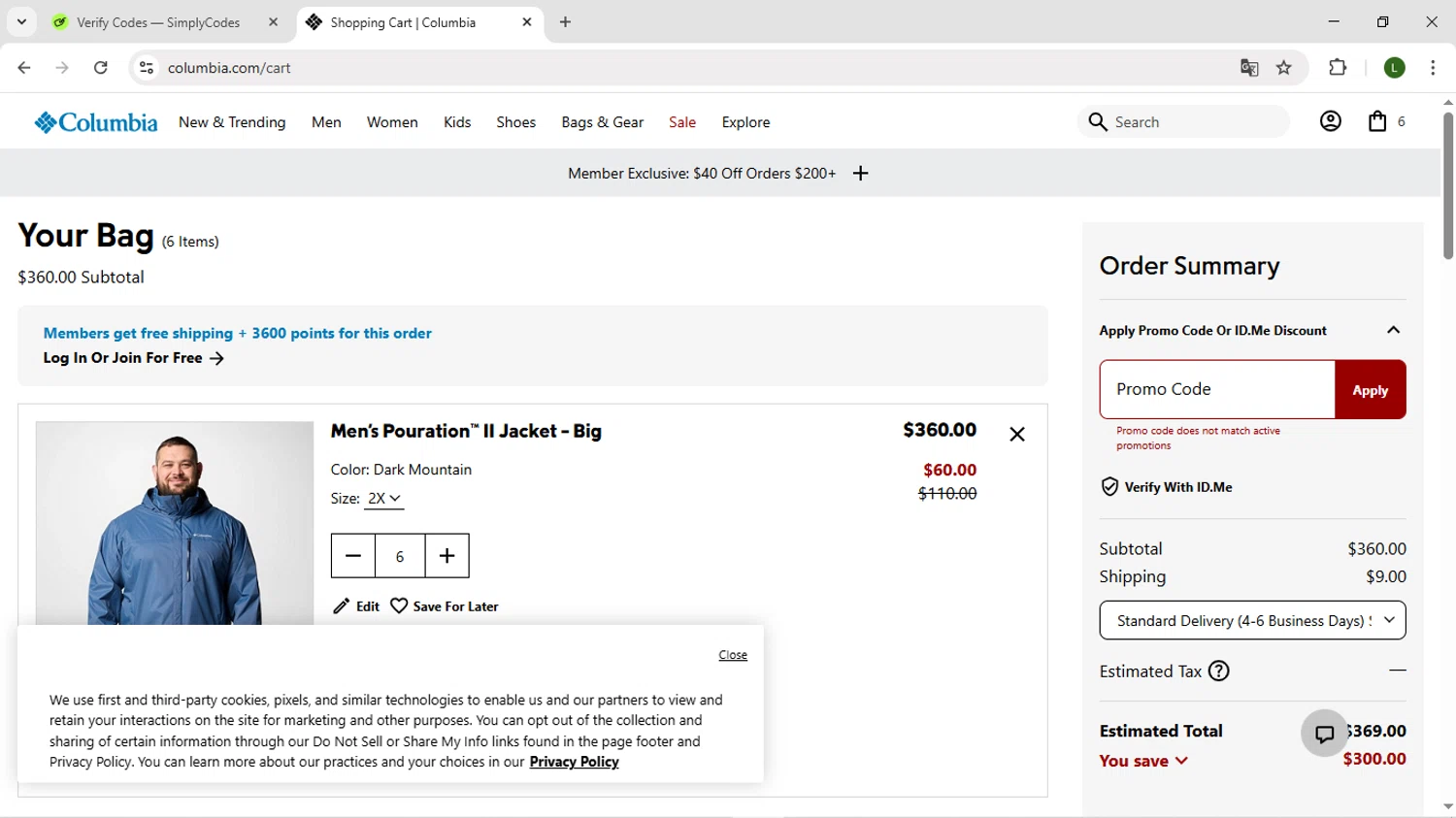This screenshot has width=1456, height=818.
Task: Open the Women menu
Action: 392,122
